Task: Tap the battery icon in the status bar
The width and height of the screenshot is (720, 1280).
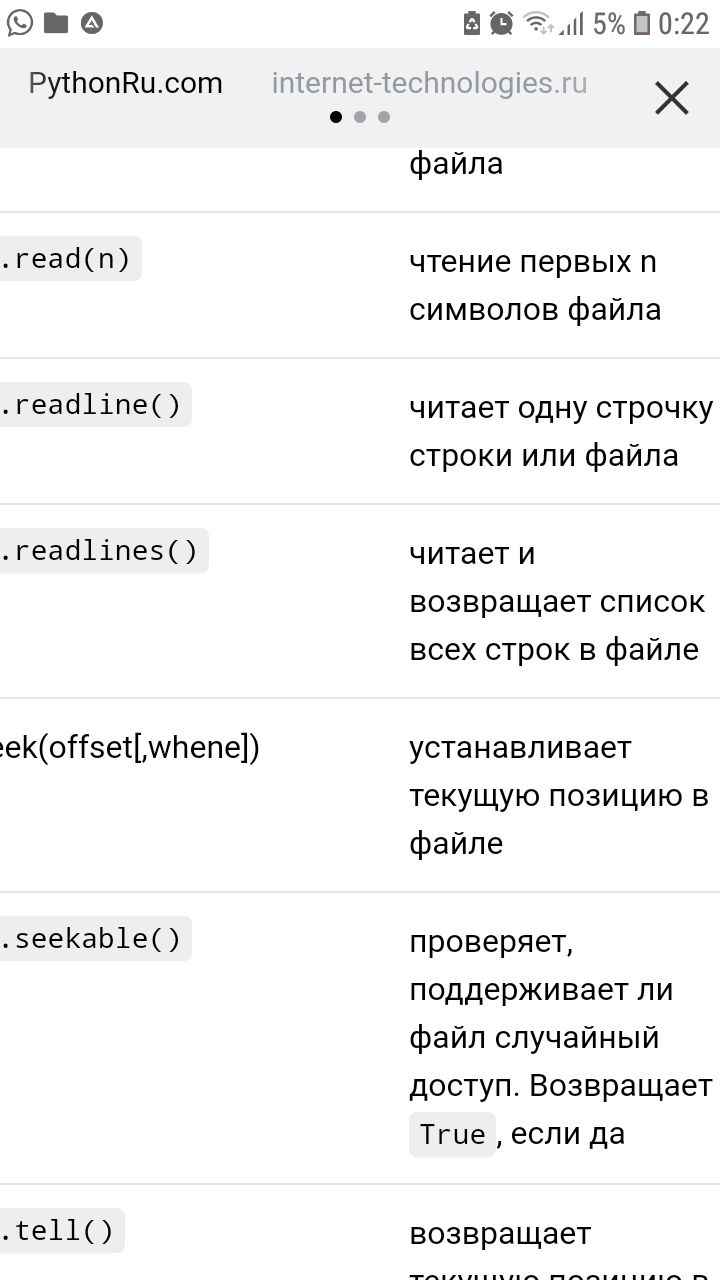Action: 642,23
